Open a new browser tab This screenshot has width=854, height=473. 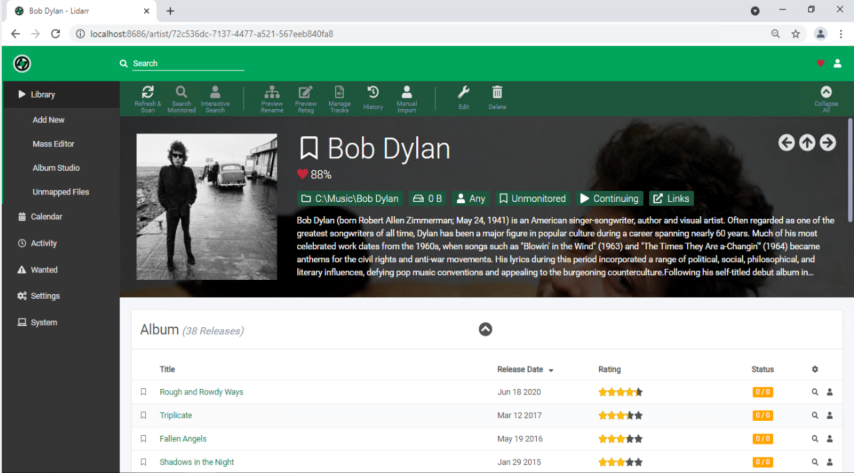tap(170, 11)
